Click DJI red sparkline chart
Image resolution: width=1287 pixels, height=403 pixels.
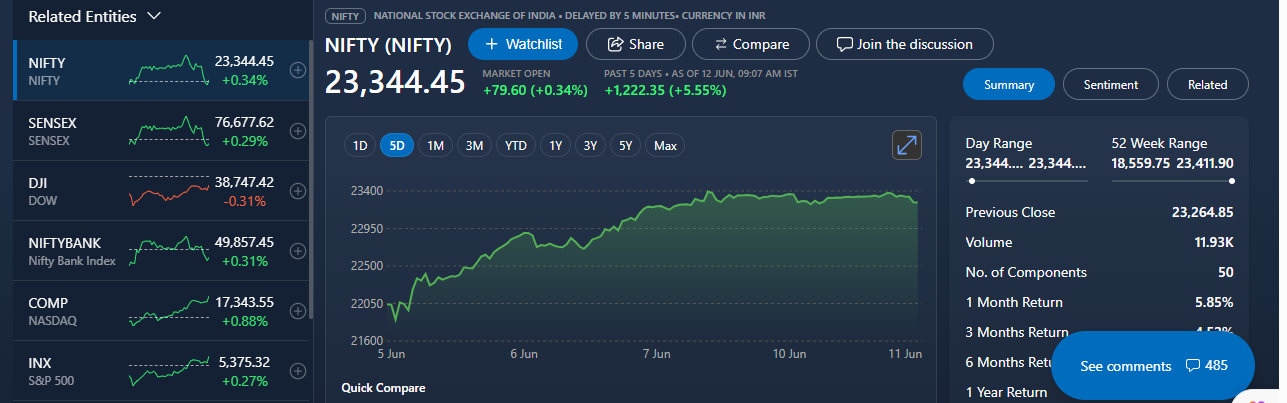click(x=169, y=191)
